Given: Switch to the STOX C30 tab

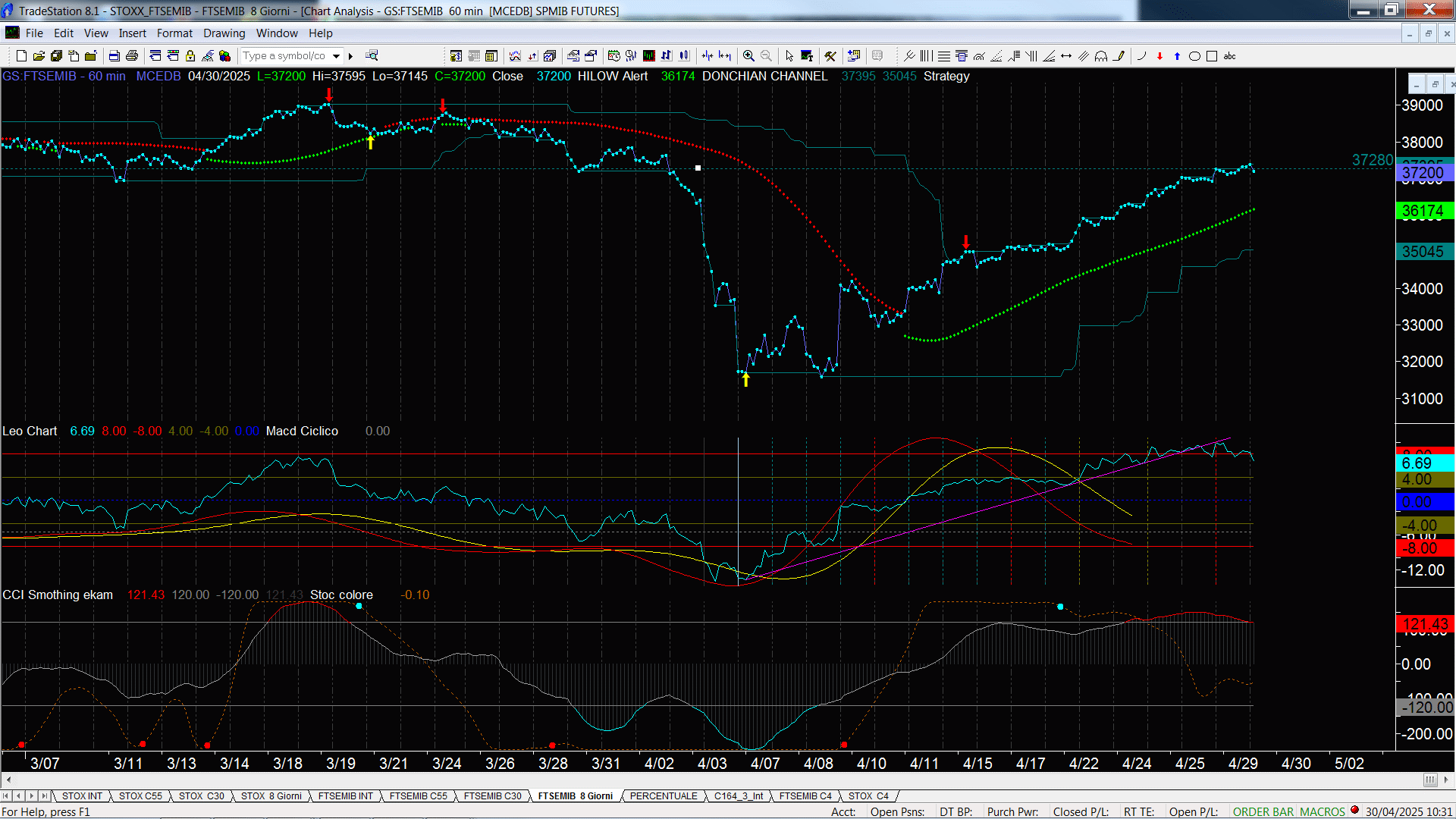Looking at the screenshot, I should tap(201, 795).
